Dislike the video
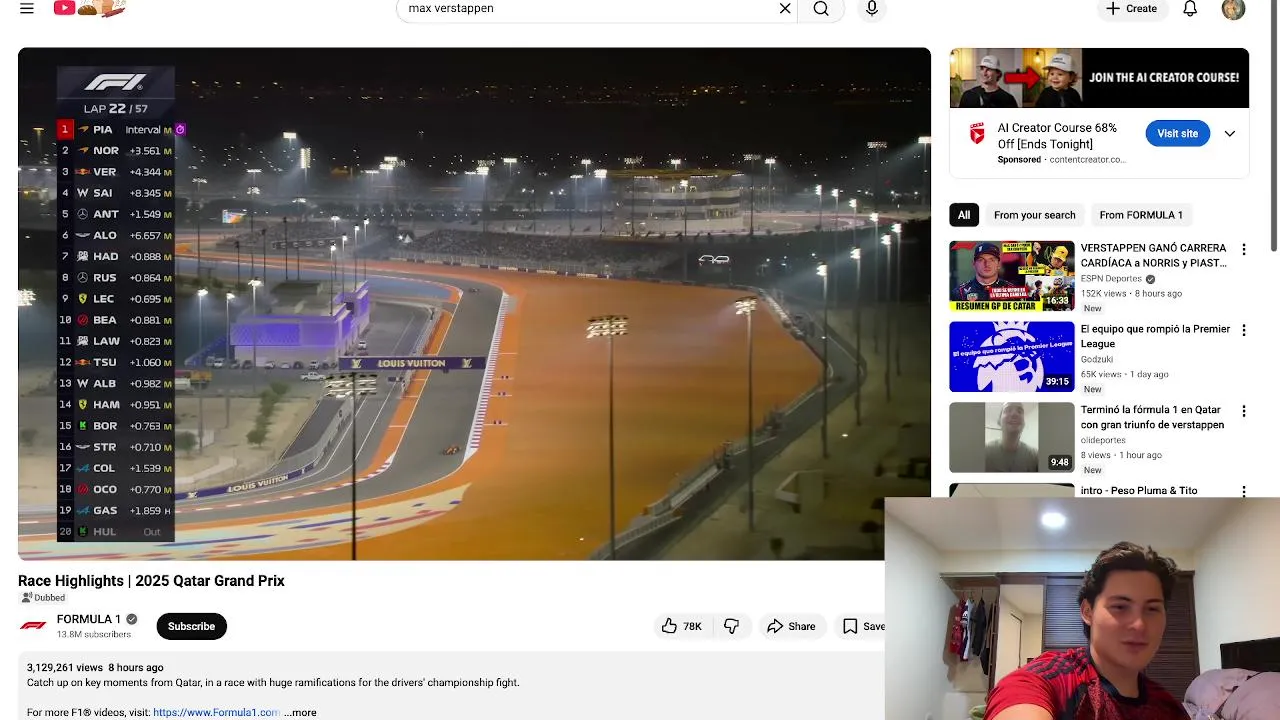The width and height of the screenshot is (1280, 720). pos(731,626)
